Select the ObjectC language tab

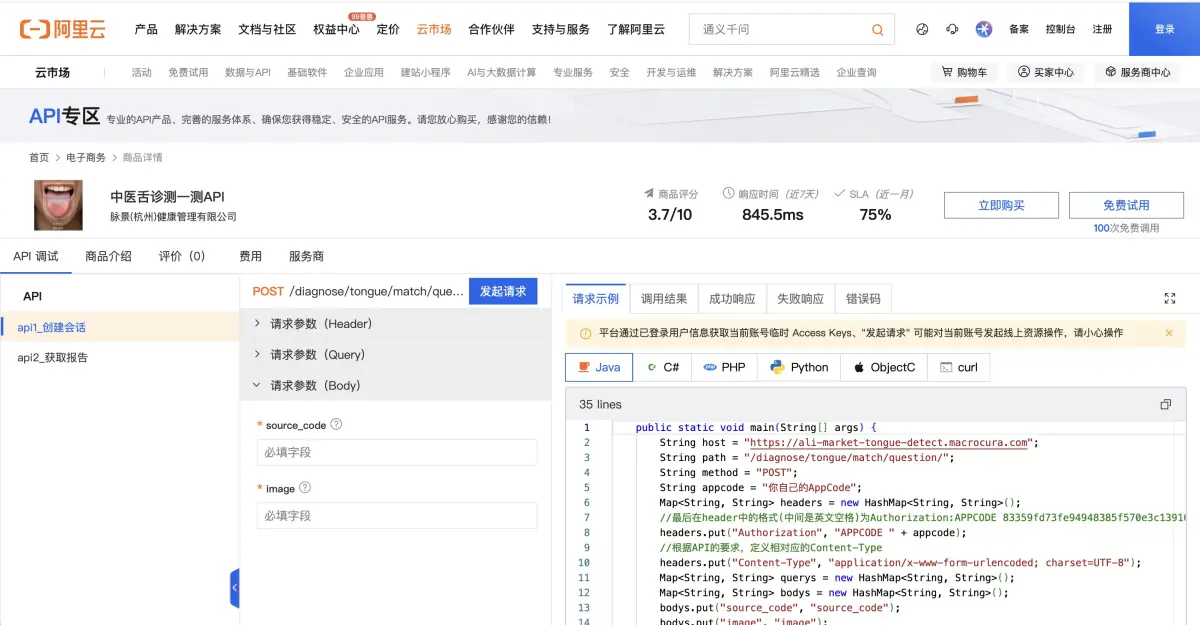pyautogui.click(x=884, y=367)
